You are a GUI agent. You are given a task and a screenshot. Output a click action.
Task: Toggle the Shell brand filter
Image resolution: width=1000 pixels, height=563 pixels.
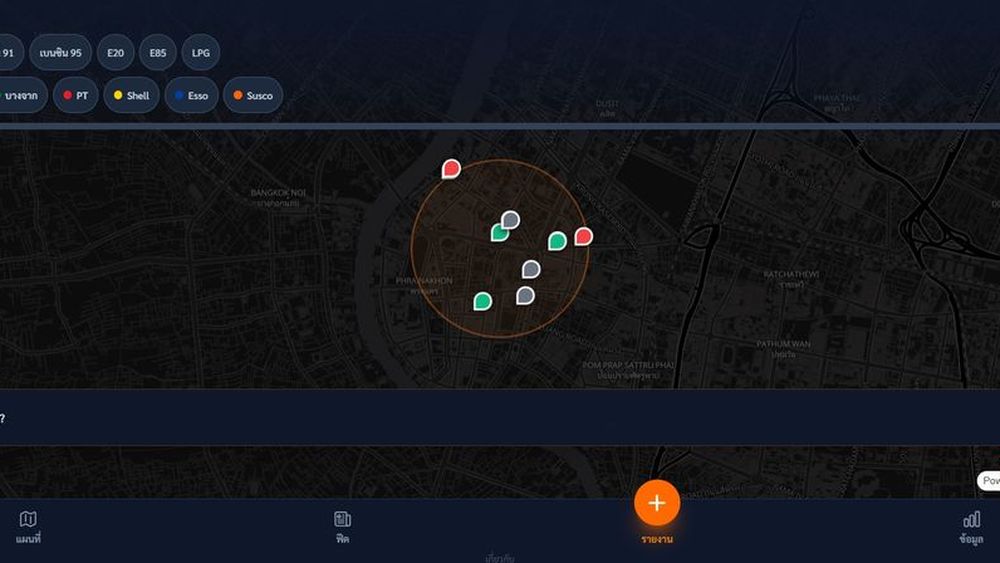pos(131,95)
